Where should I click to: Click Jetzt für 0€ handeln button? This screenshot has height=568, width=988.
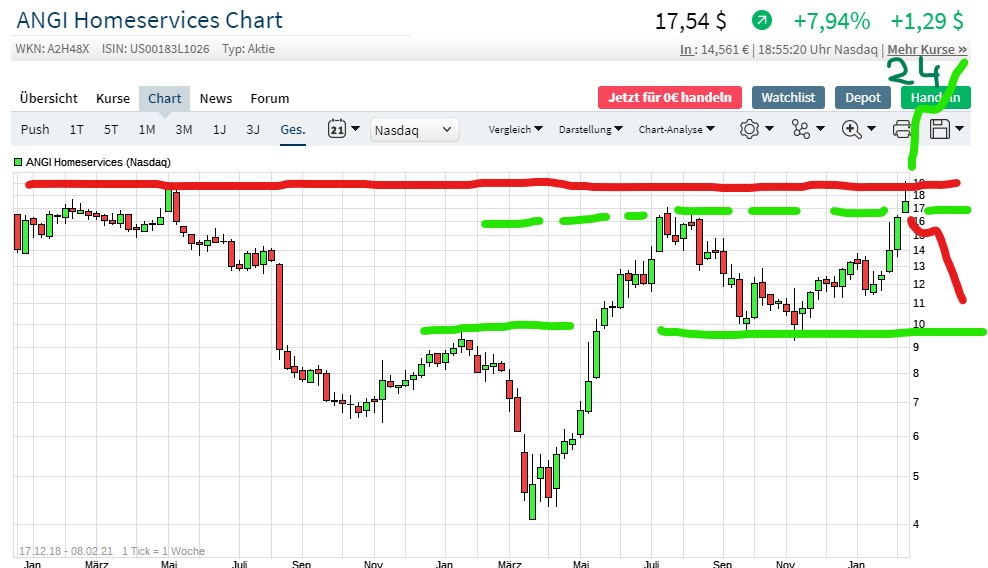click(670, 97)
